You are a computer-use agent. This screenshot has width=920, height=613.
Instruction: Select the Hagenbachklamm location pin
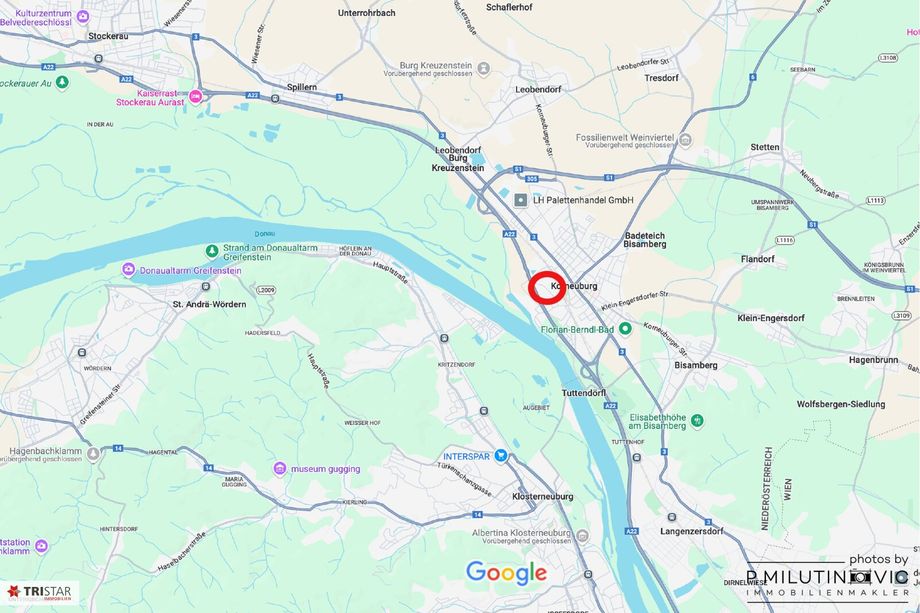[93, 453]
